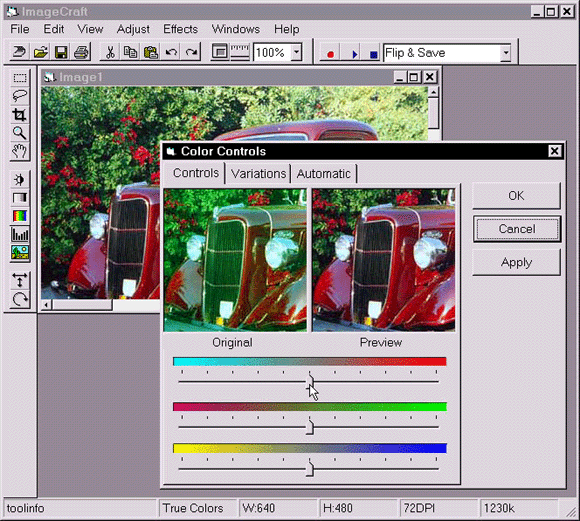Click the magenta-green slider handle
580x521 pixels.
tap(310, 427)
